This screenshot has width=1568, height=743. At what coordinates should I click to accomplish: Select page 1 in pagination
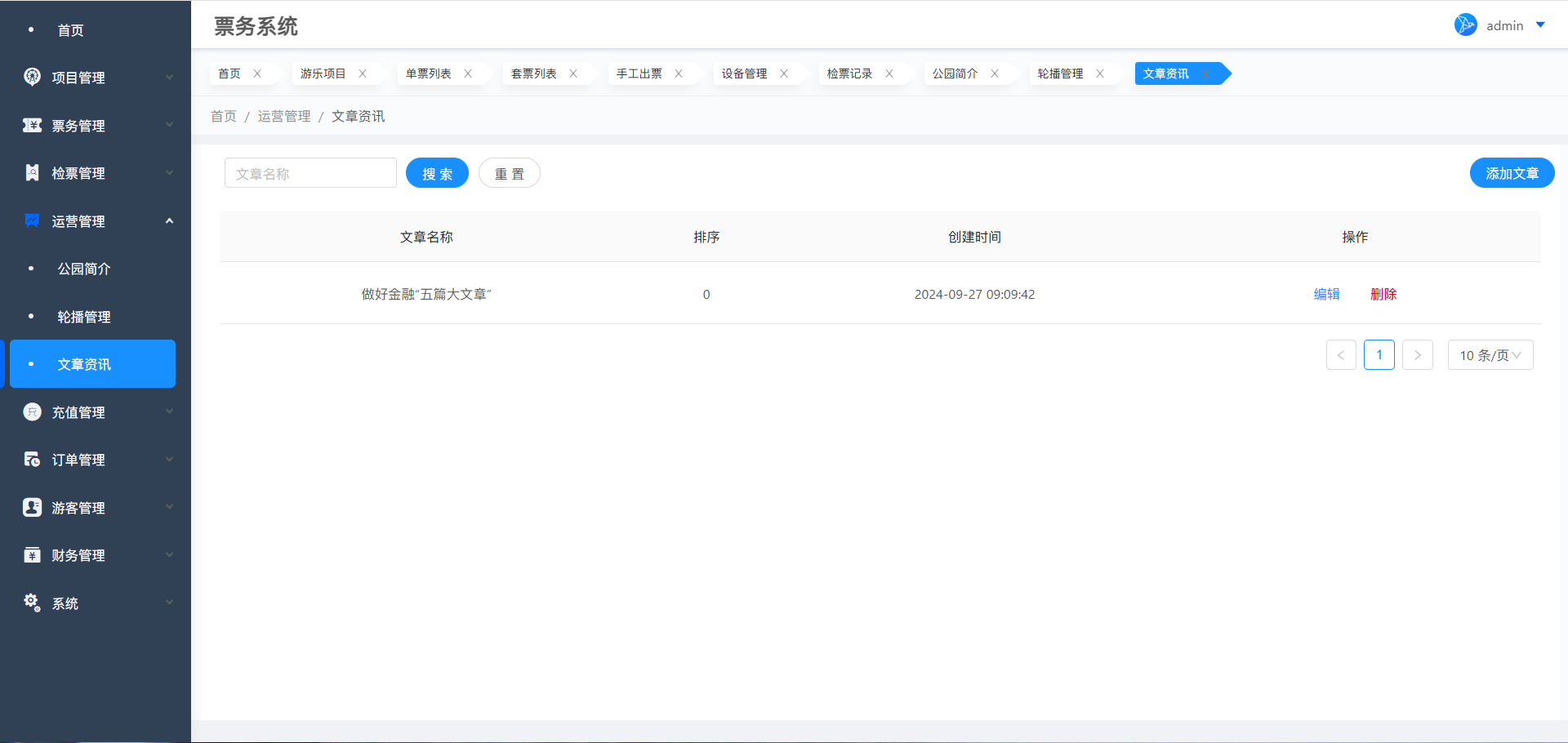pos(1379,355)
